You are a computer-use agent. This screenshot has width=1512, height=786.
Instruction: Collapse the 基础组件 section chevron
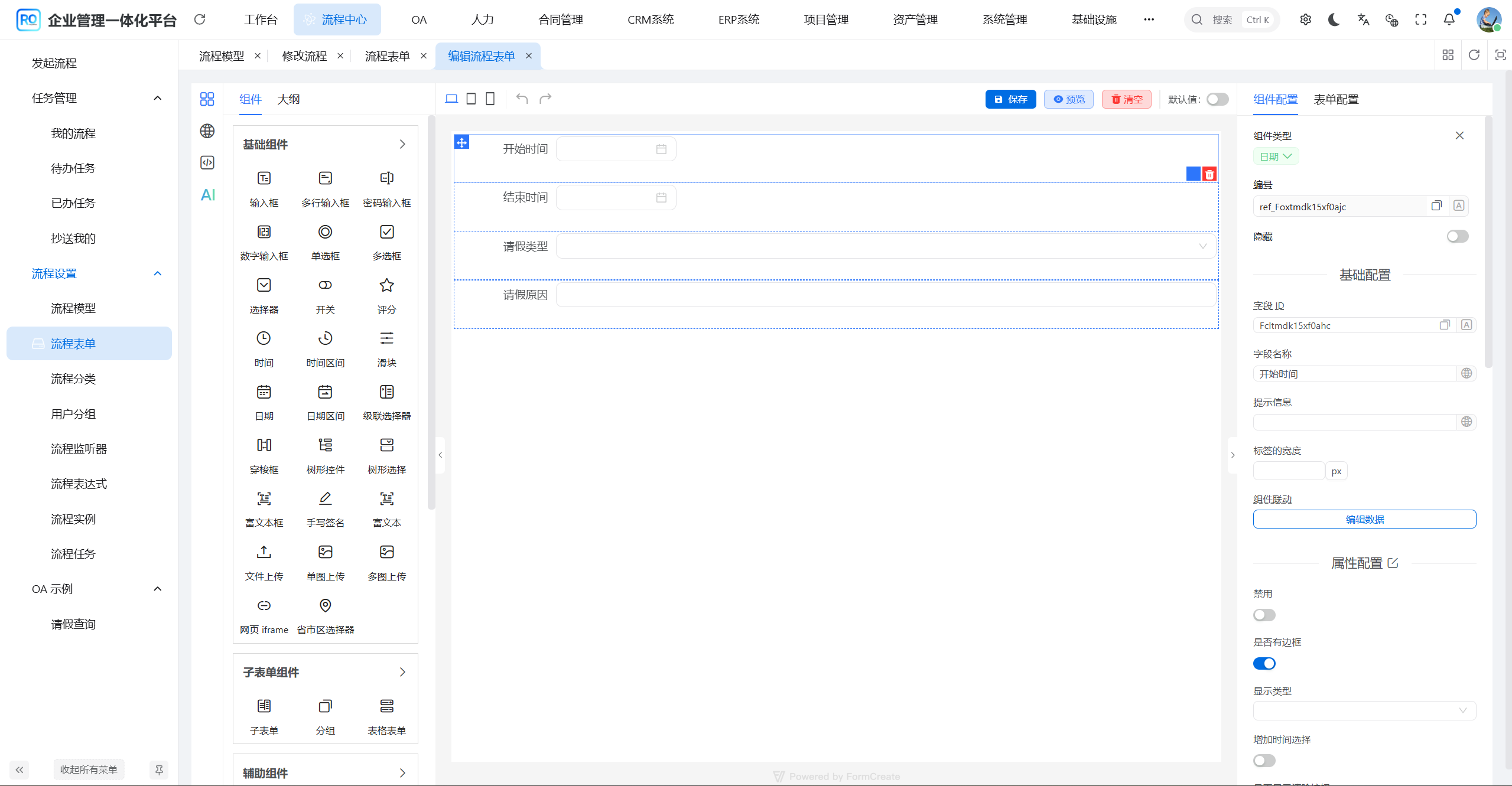click(402, 143)
